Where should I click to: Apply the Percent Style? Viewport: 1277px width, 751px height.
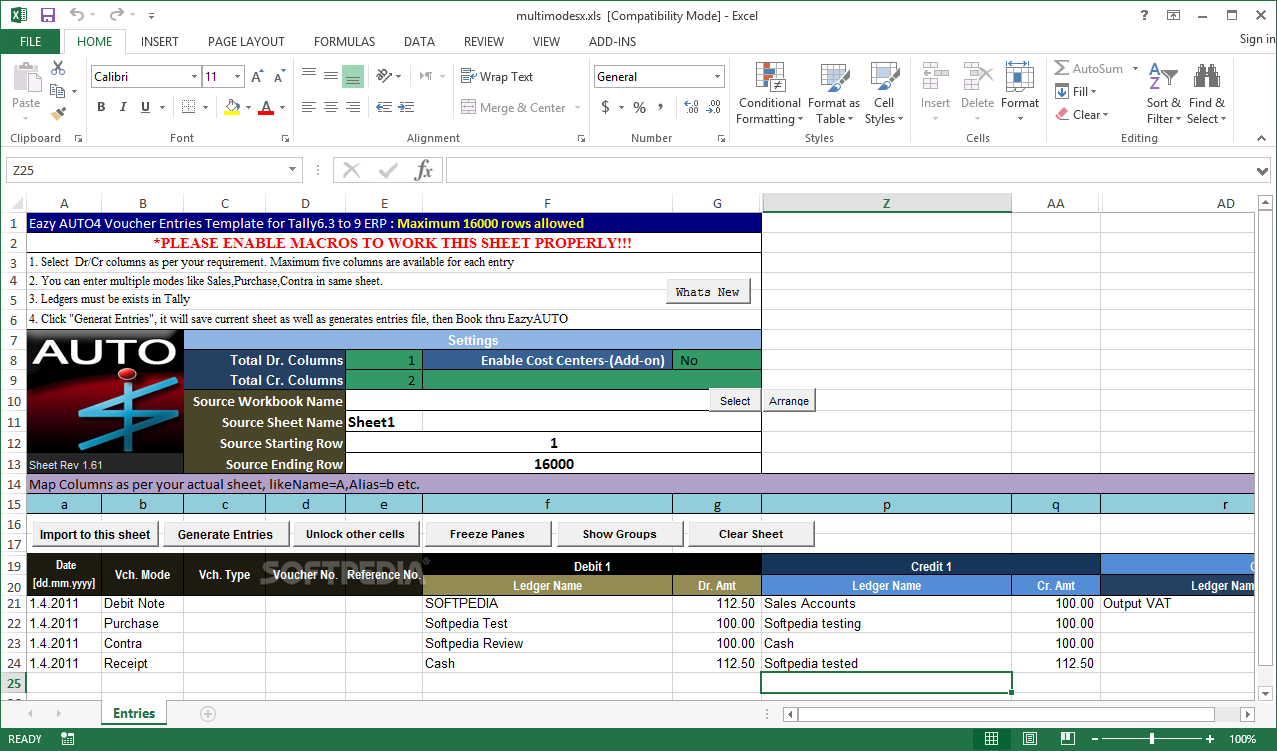tap(639, 107)
